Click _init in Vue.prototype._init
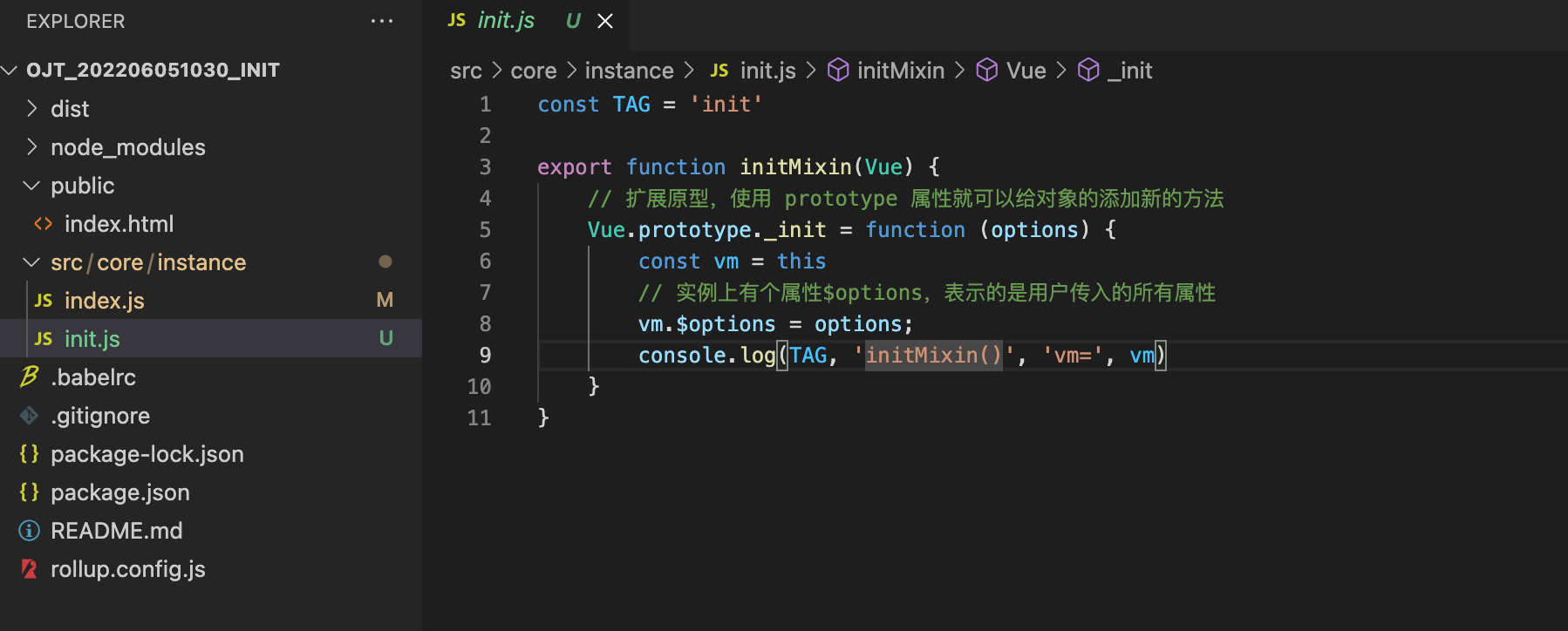The image size is (1568, 631). click(795, 230)
